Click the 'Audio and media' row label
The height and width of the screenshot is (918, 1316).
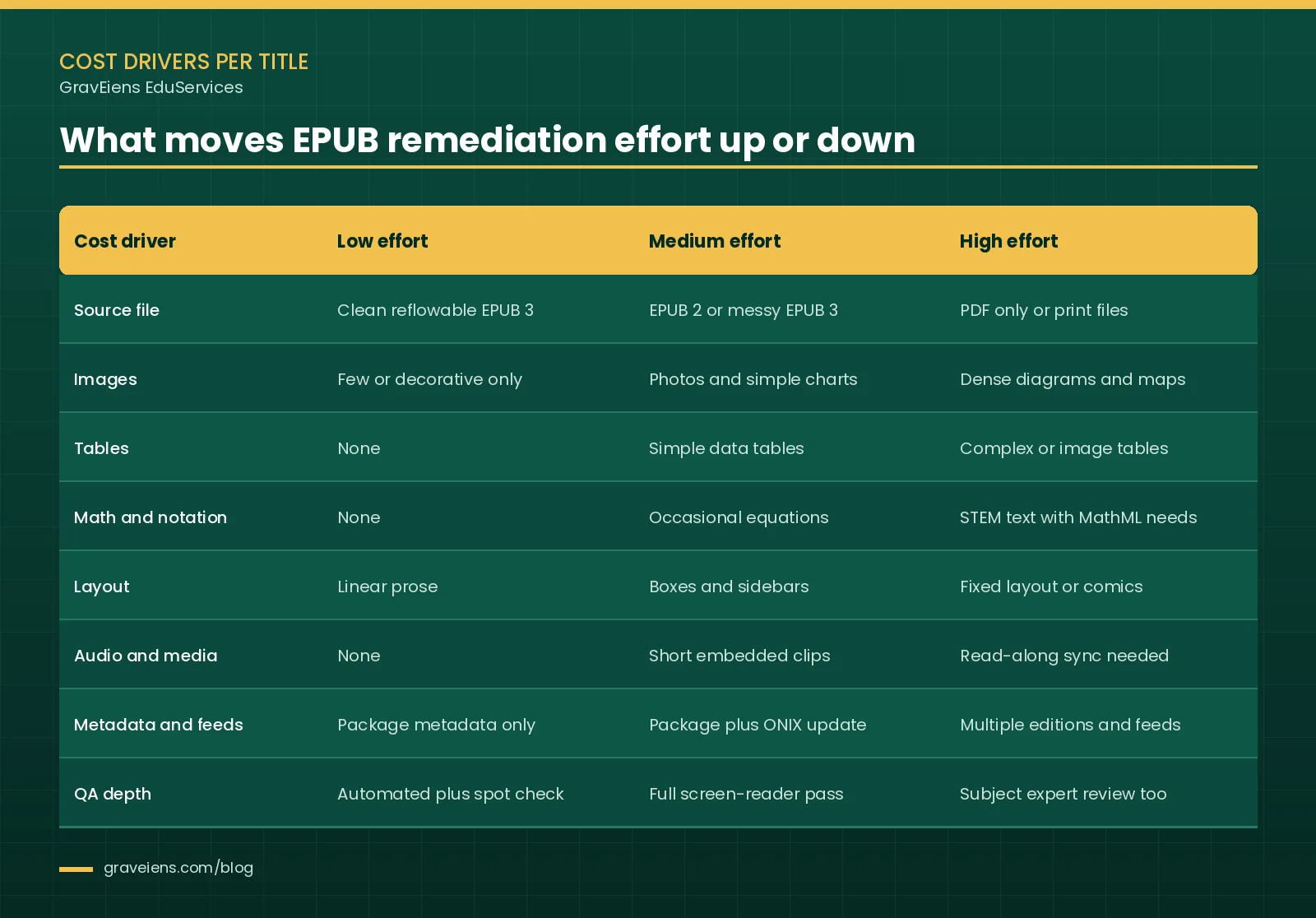[146, 656]
